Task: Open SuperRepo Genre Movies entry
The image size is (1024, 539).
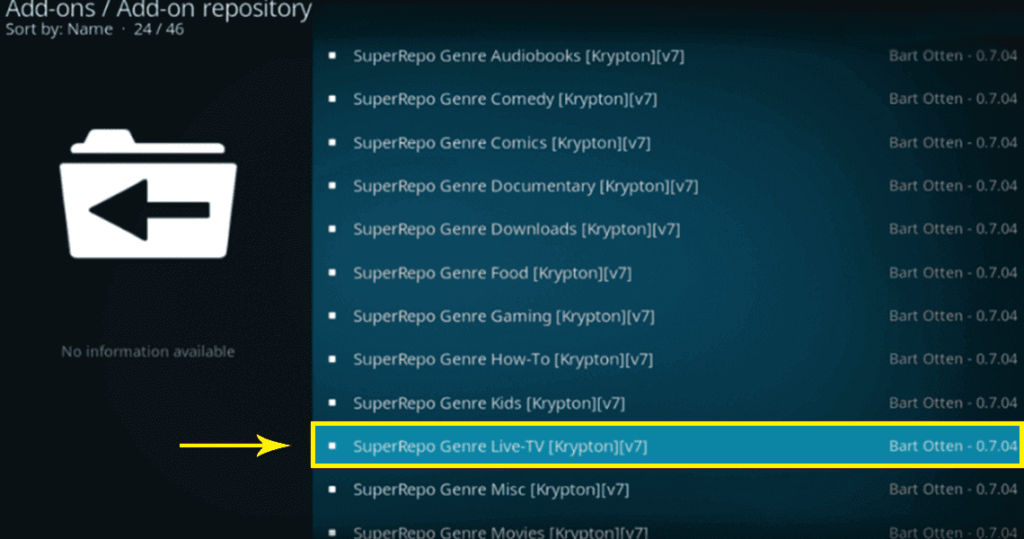Action: (668, 531)
